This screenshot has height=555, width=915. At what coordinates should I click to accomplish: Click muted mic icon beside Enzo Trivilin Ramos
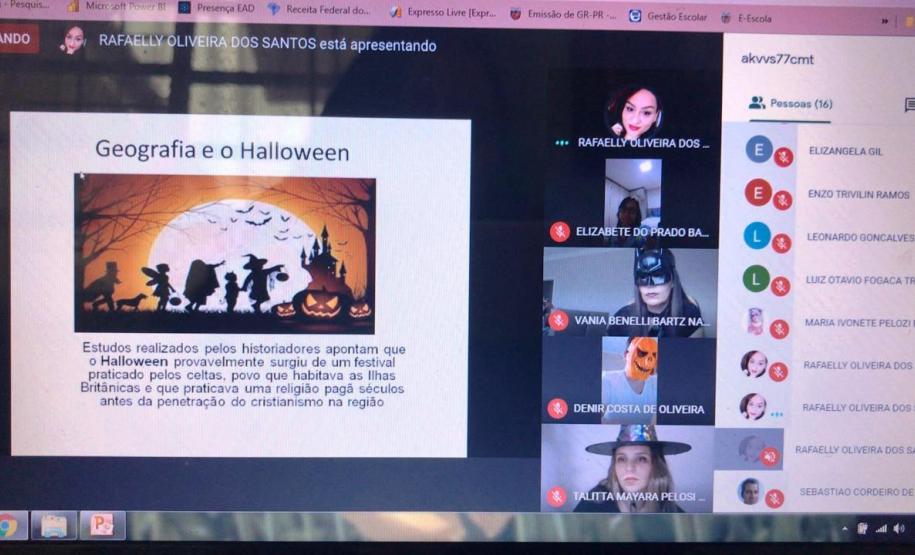pos(783,200)
